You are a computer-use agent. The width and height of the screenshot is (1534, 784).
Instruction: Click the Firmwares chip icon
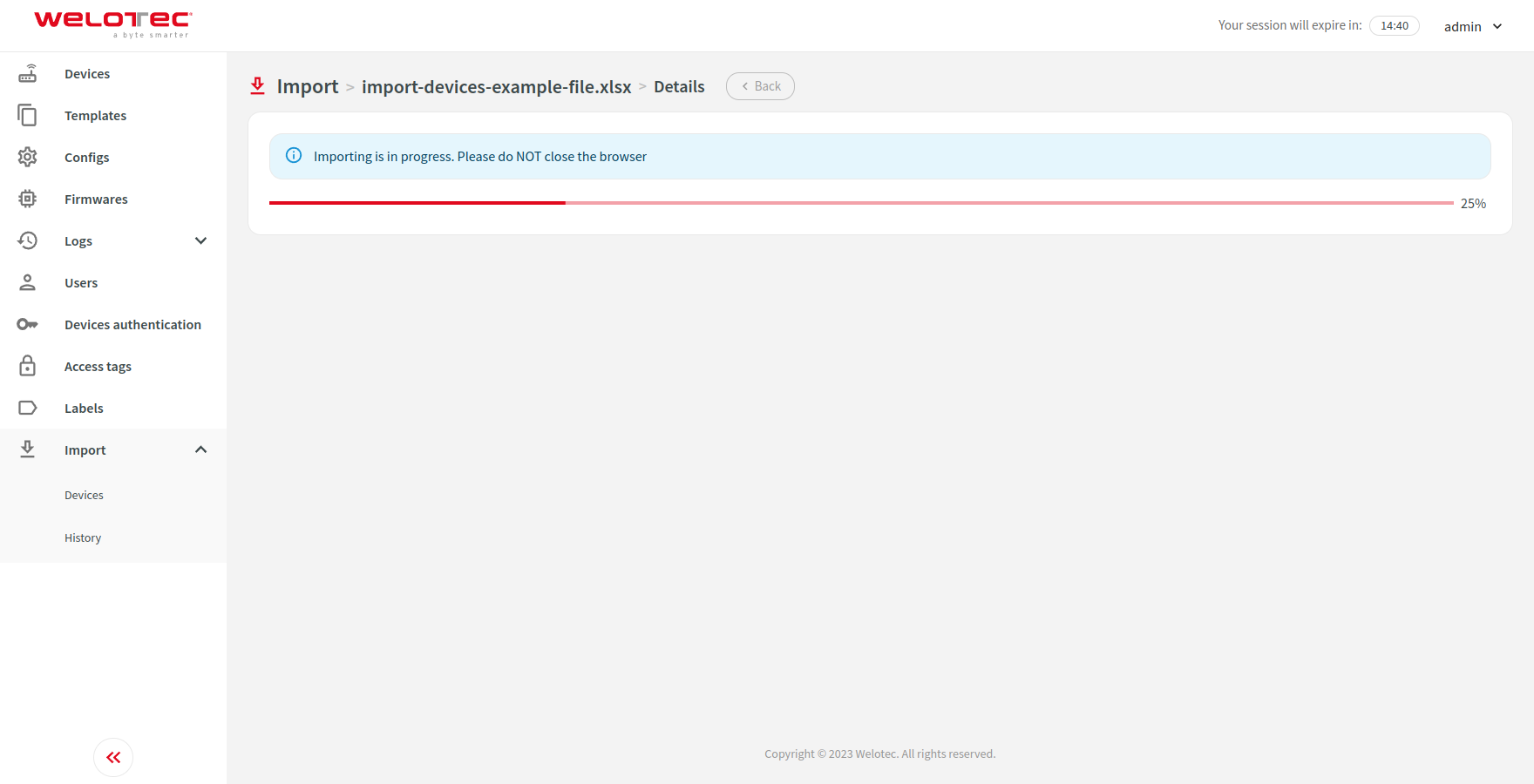[x=28, y=199]
